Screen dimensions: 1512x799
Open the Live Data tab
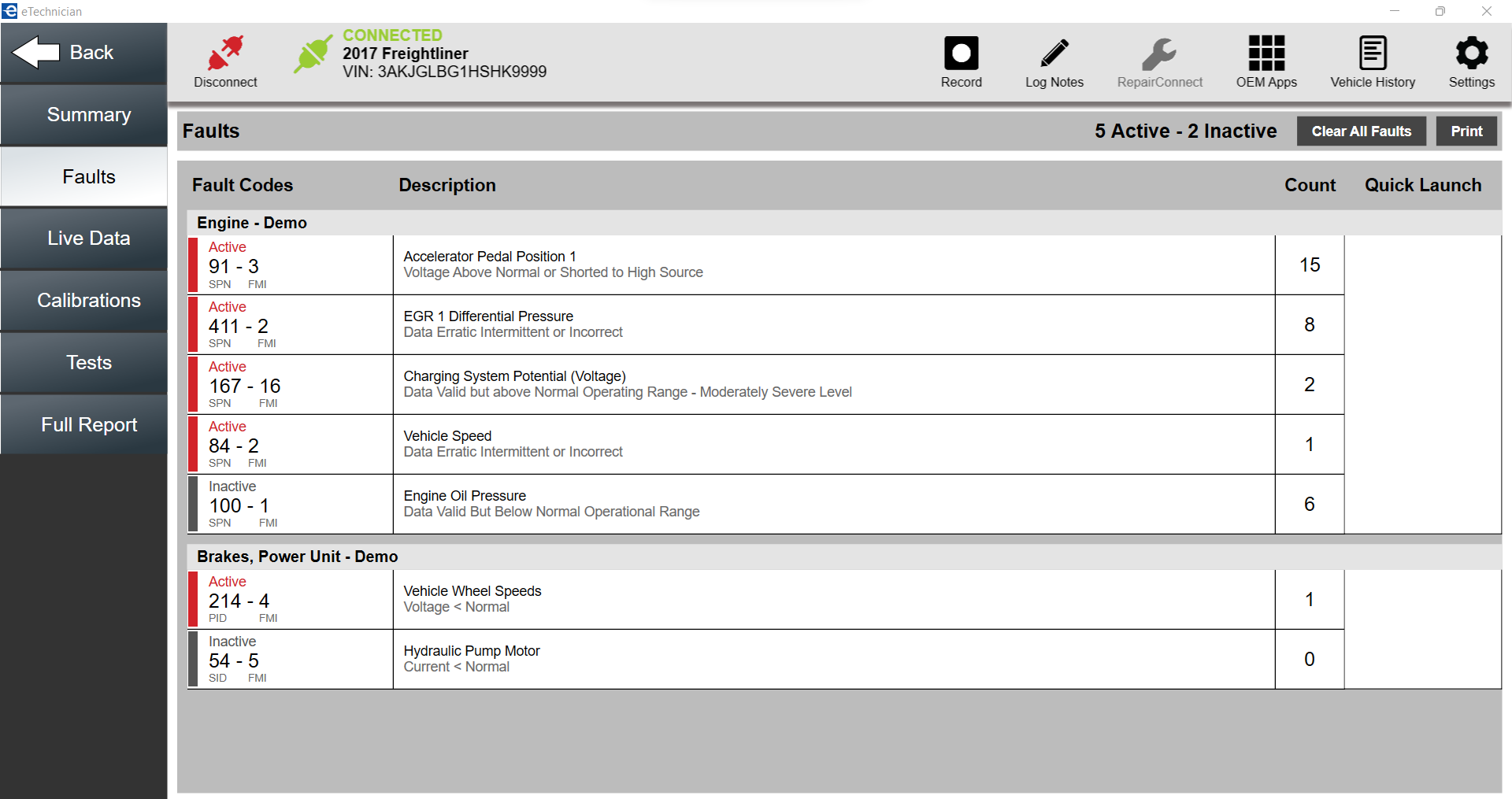coord(89,239)
